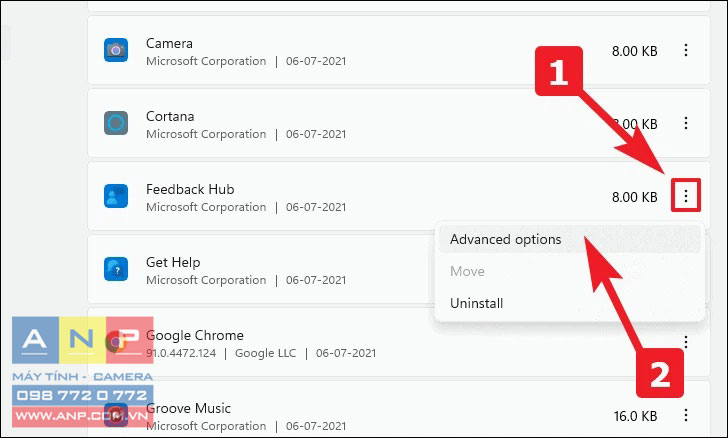Click Camera's 8.00 KB size value
This screenshot has width=728, height=438.
(634, 51)
